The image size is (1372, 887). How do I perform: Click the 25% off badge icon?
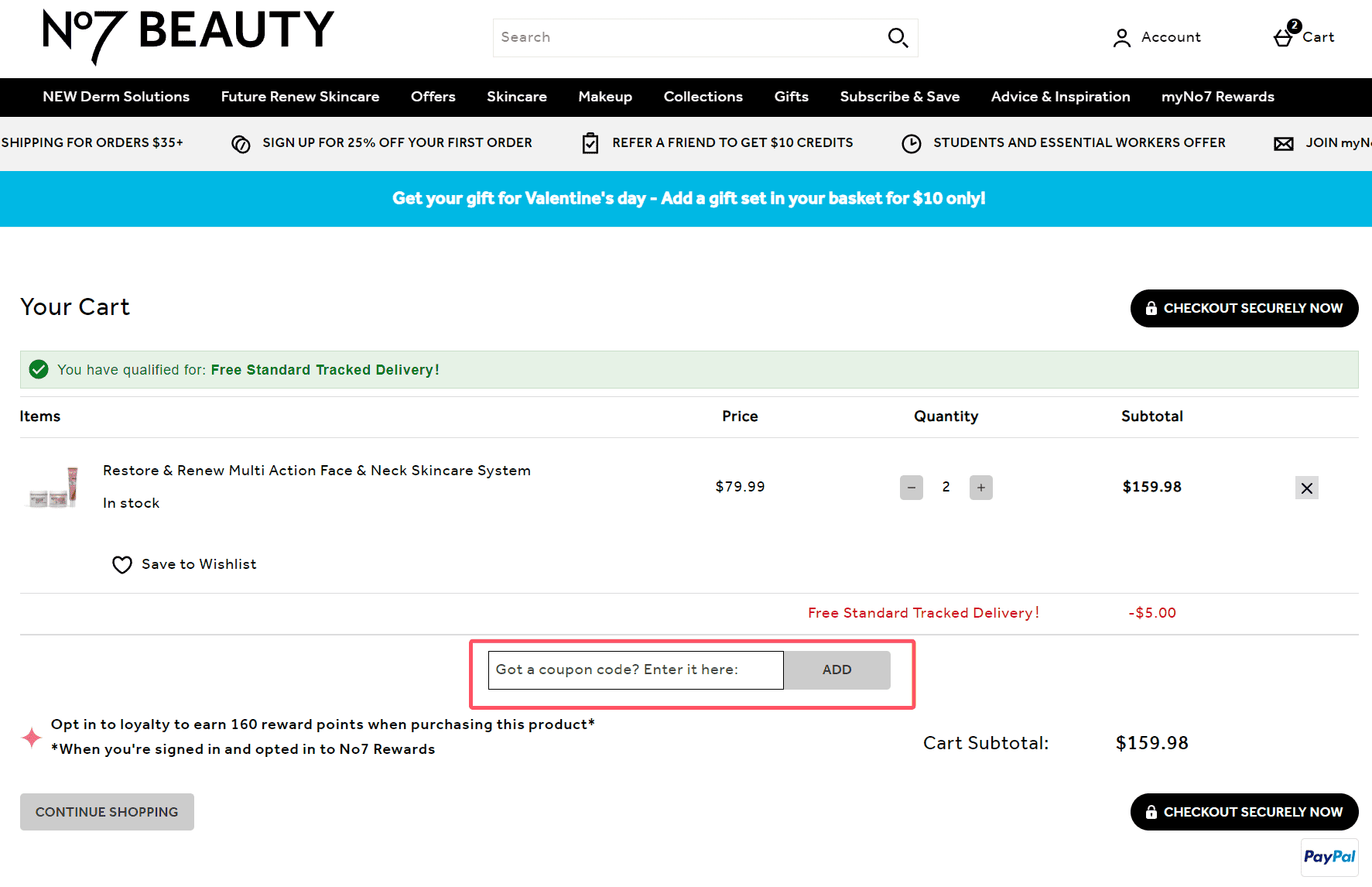(x=241, y=144)
